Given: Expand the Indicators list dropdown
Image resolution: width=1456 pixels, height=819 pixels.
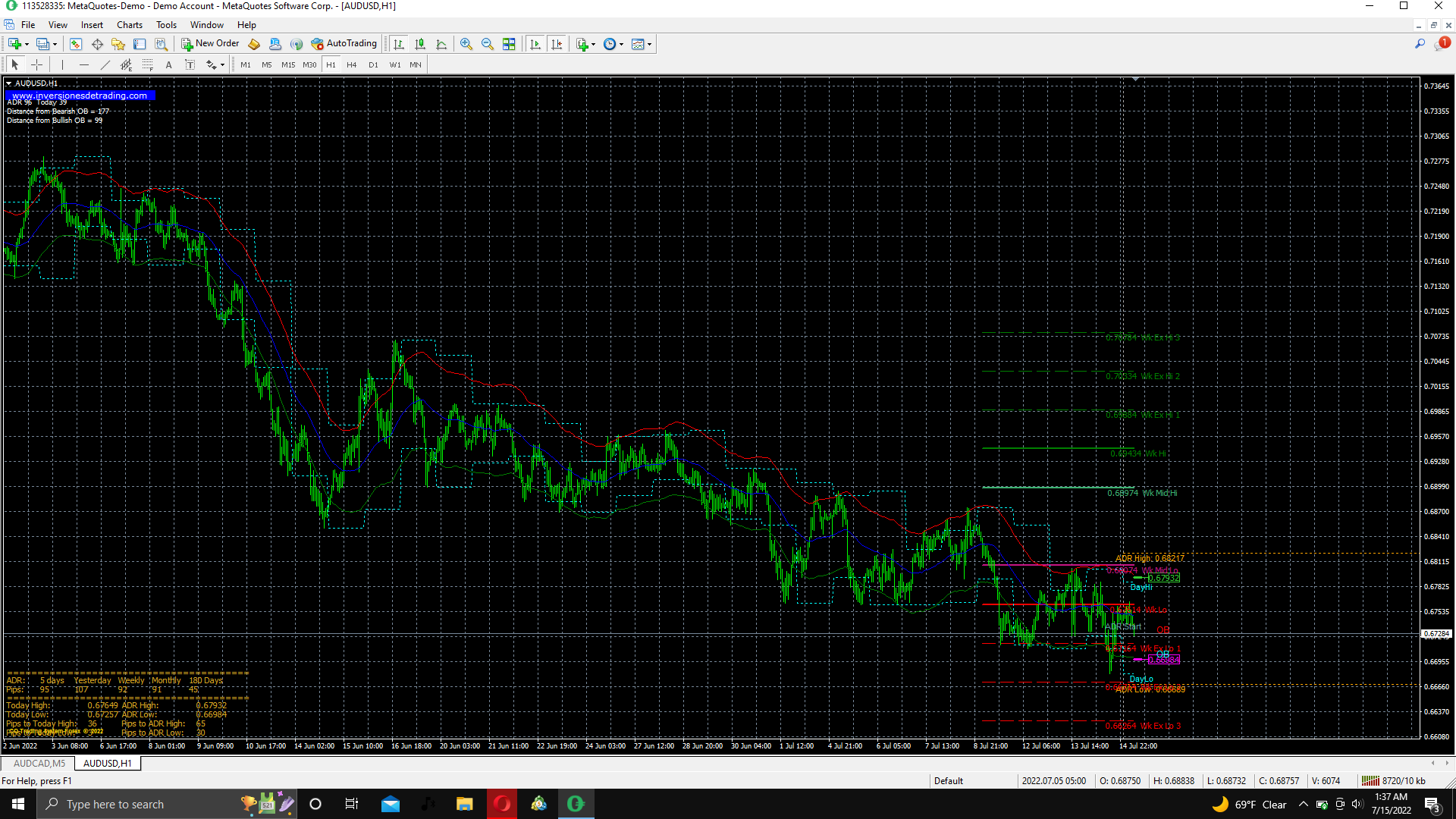Looking at the screenshot, I should (593, 44).
